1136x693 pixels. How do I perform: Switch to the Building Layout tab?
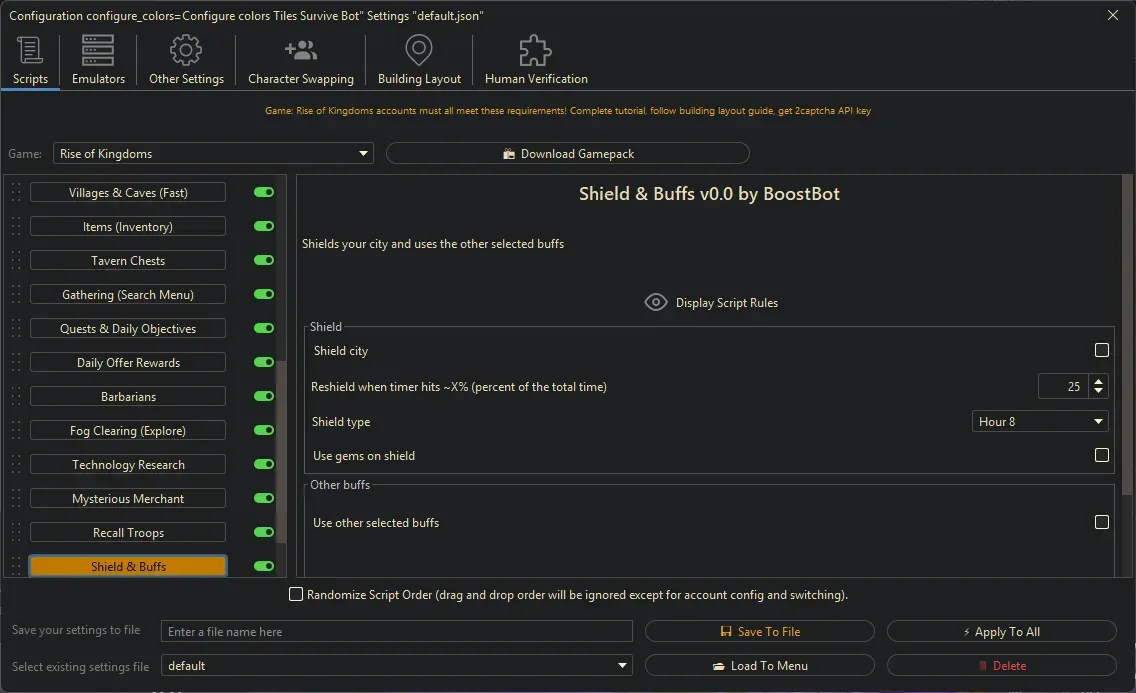click(x=418, y=60)
